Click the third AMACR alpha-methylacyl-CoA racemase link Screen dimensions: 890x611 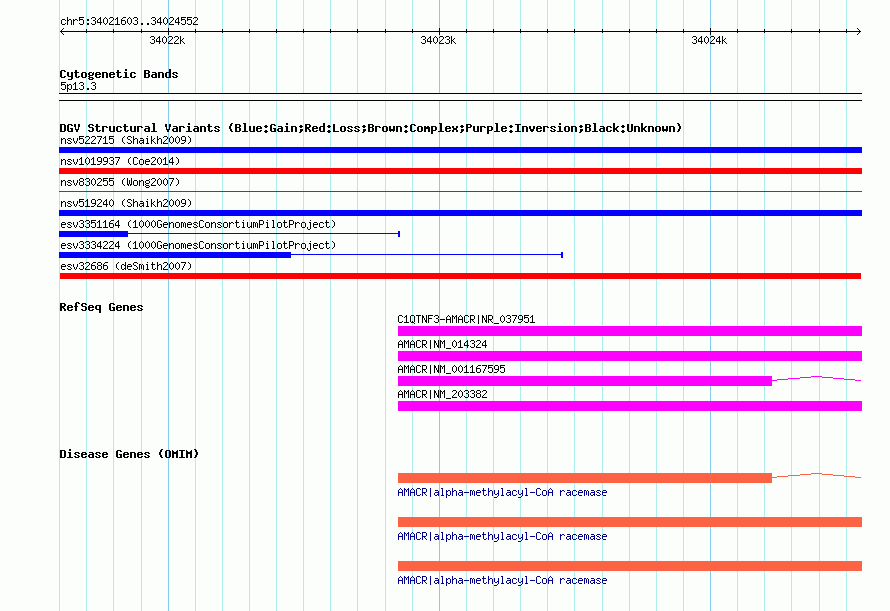point(502,580)
